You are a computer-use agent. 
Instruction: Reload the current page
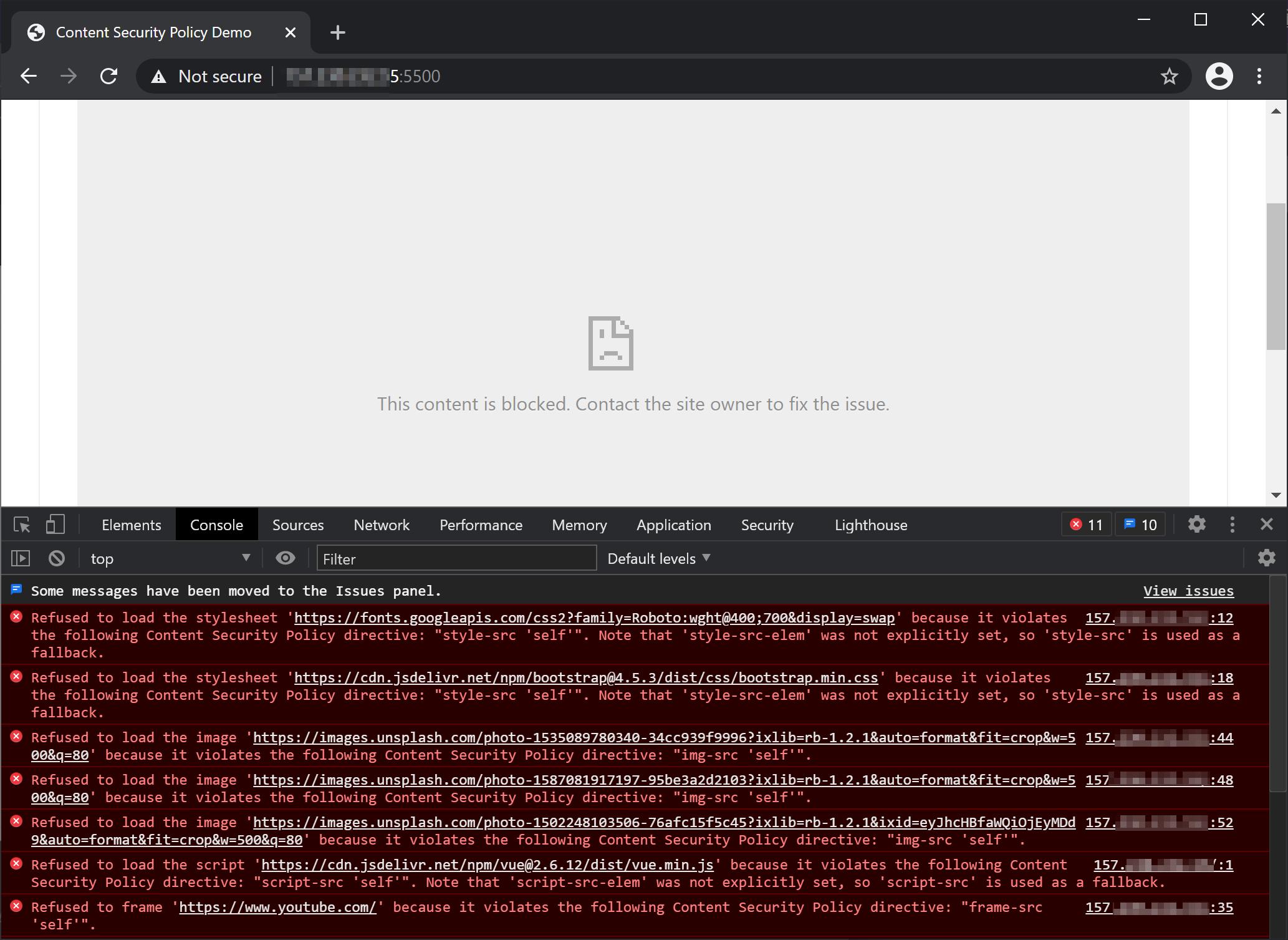[108, 75]
